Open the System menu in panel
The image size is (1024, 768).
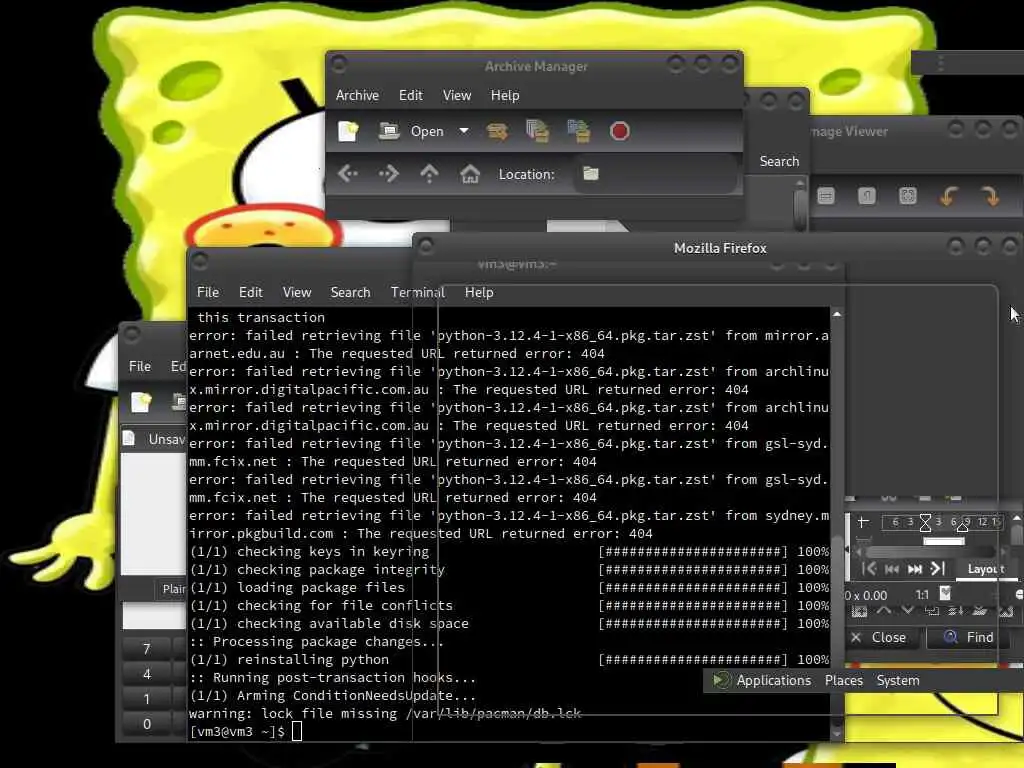pyautogui.click(x=898, y=680)
